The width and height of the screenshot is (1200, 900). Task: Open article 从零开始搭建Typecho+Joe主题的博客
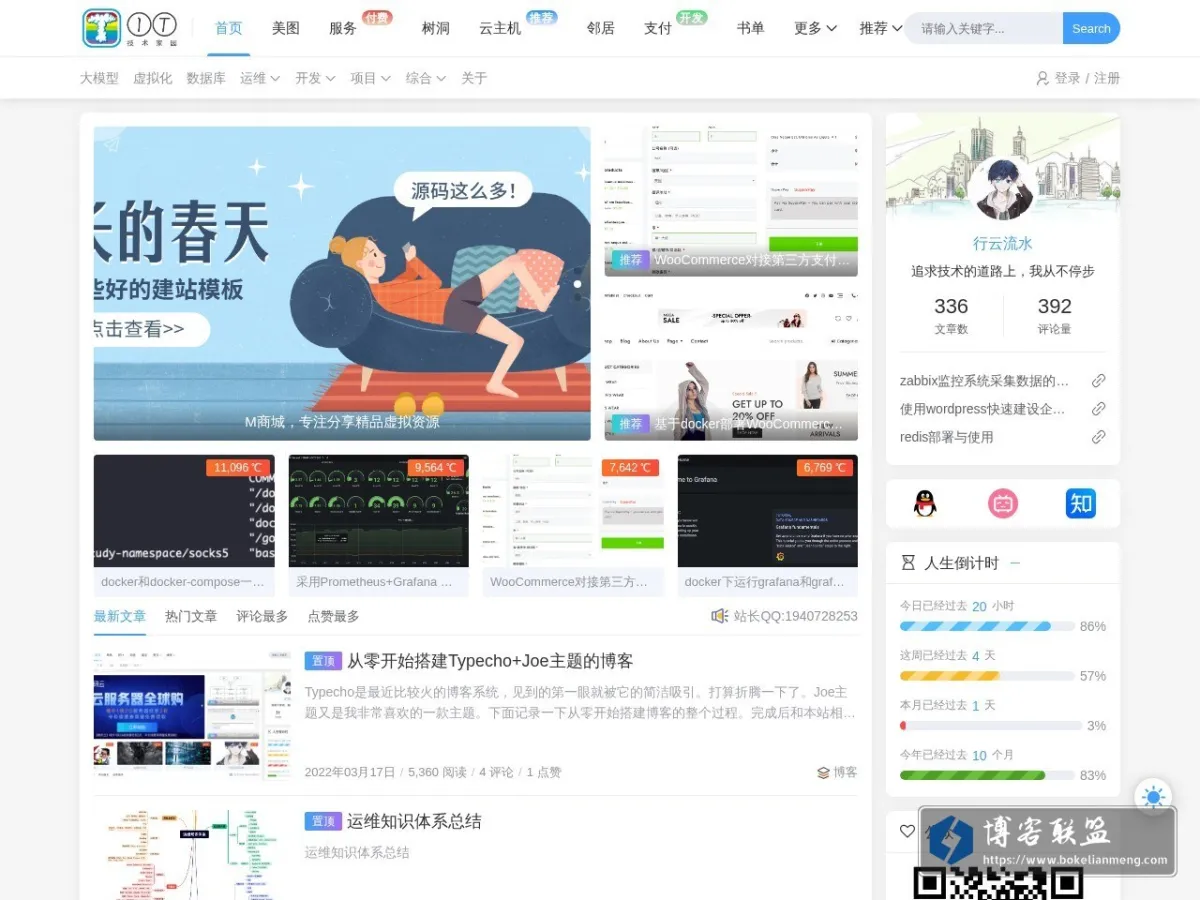coord(490,661)
